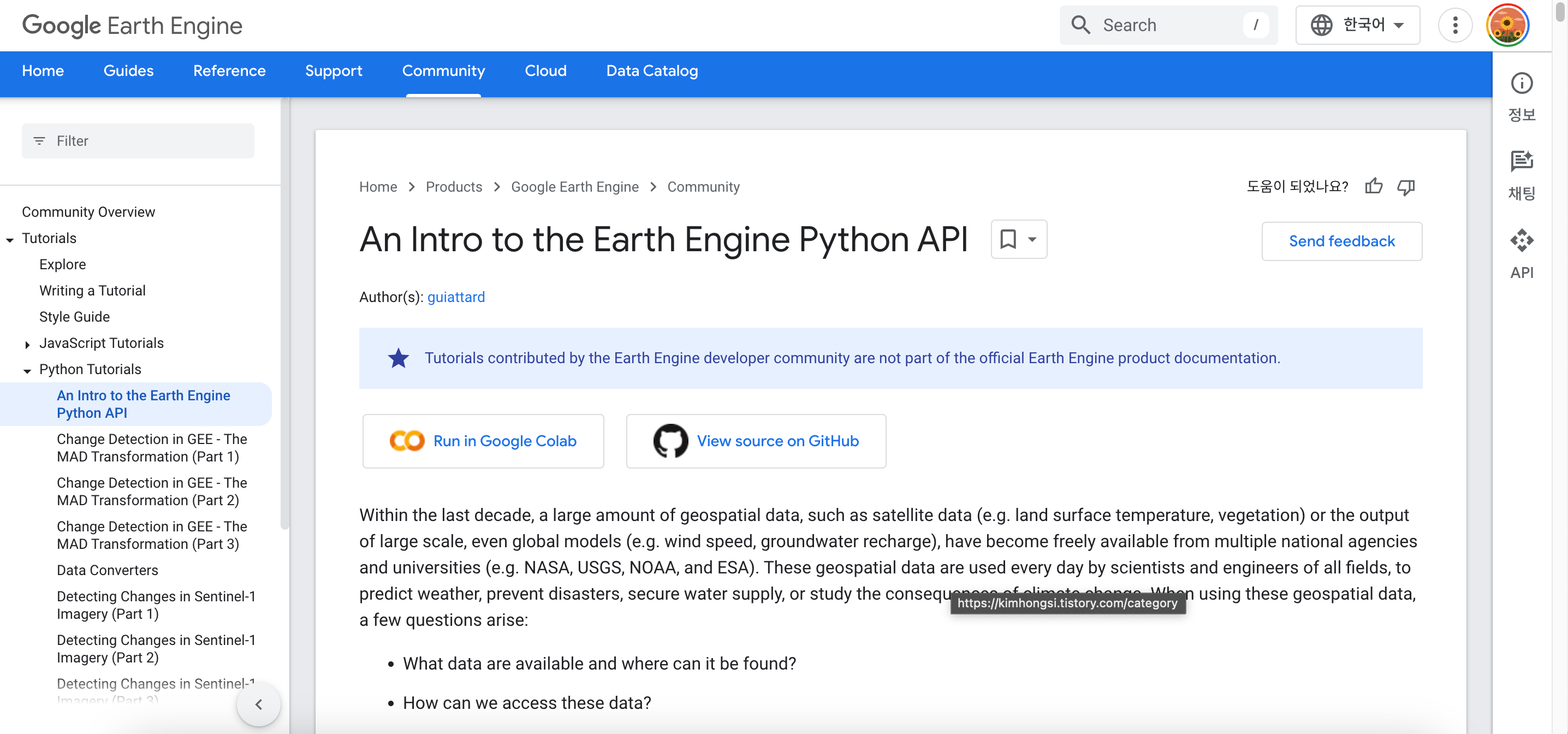This screenshot has height=734, width=1568.
Task: Click the sidebar Filter field
Action: [x=138, y=141]
